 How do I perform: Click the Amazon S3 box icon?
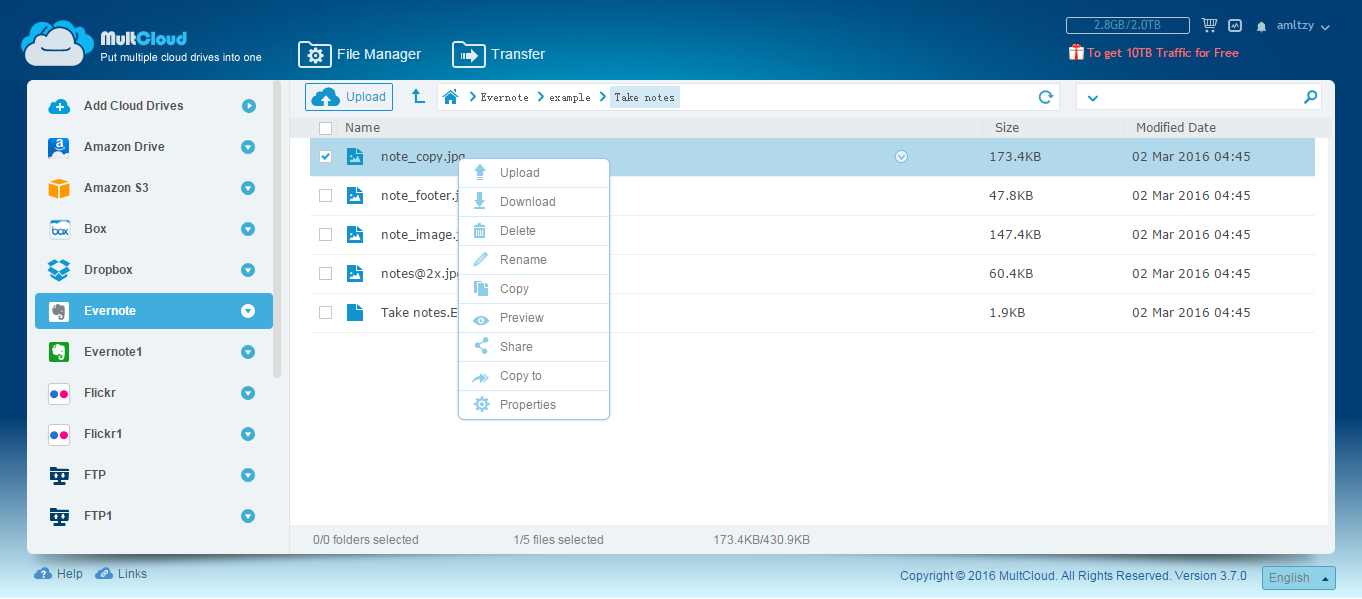[x=59, y=188]
